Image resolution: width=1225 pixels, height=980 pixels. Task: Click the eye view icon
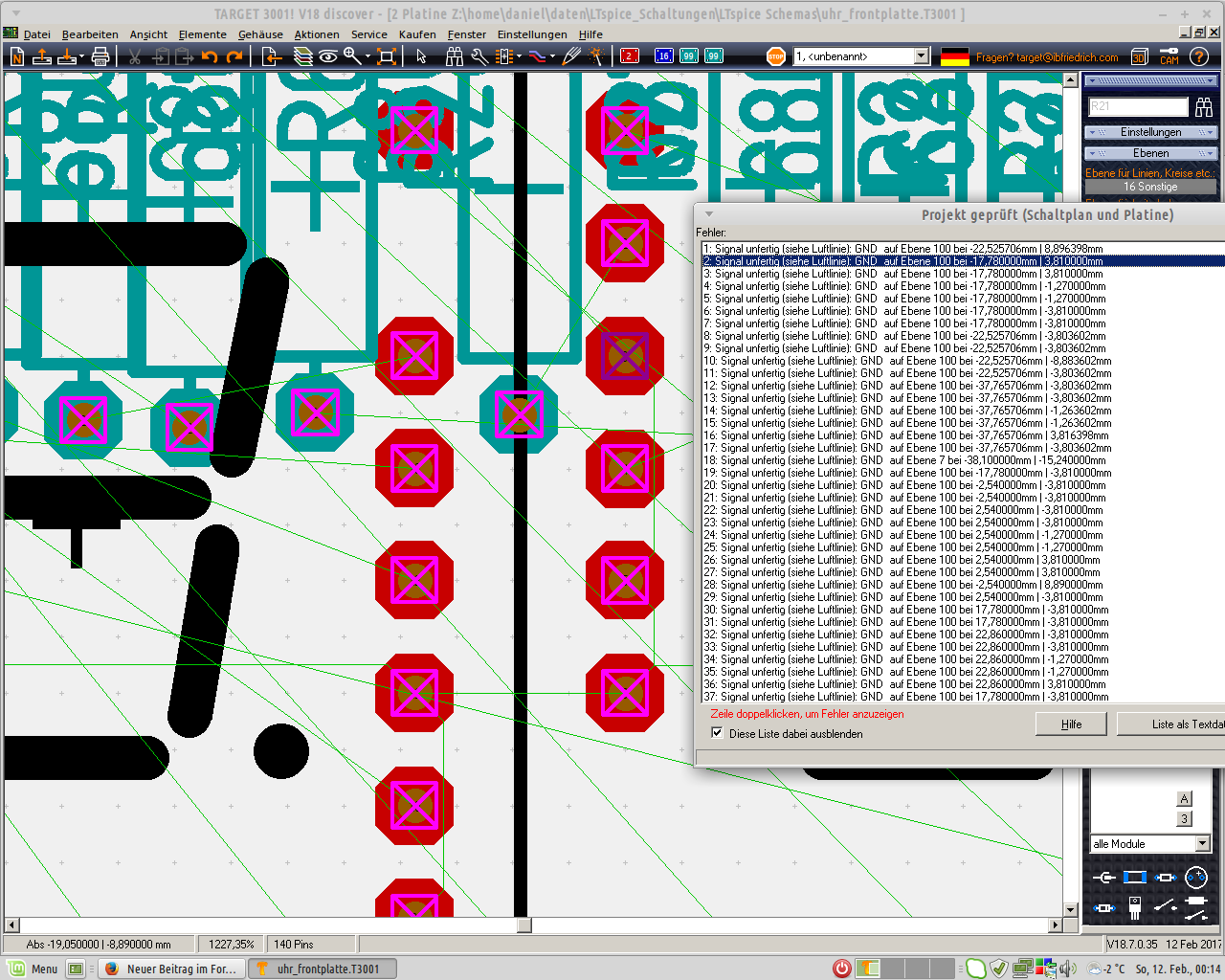(328, 56)
